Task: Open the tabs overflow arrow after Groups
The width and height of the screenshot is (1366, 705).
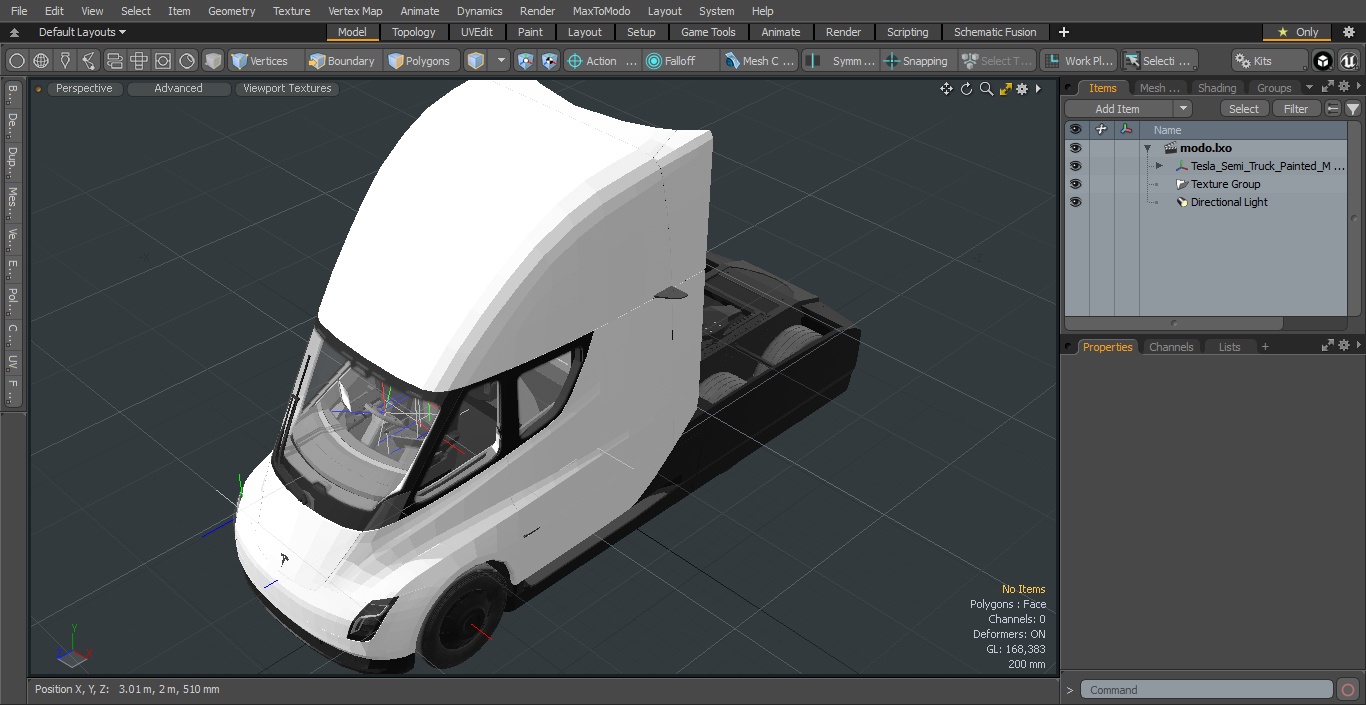Action: click(x=1309, y=88)
